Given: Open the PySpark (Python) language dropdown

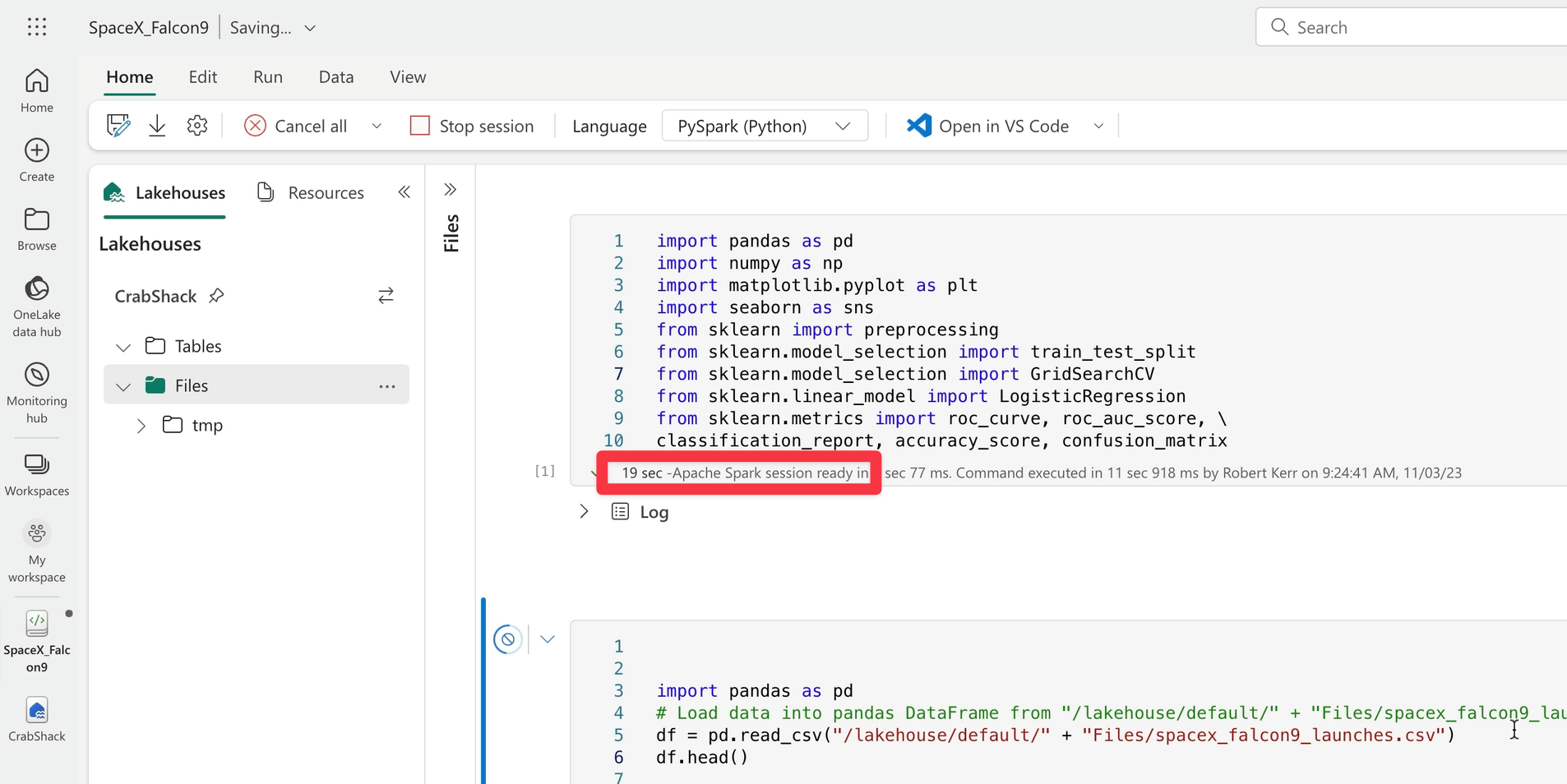Looking at the screenshot, I should coord(765,126).
